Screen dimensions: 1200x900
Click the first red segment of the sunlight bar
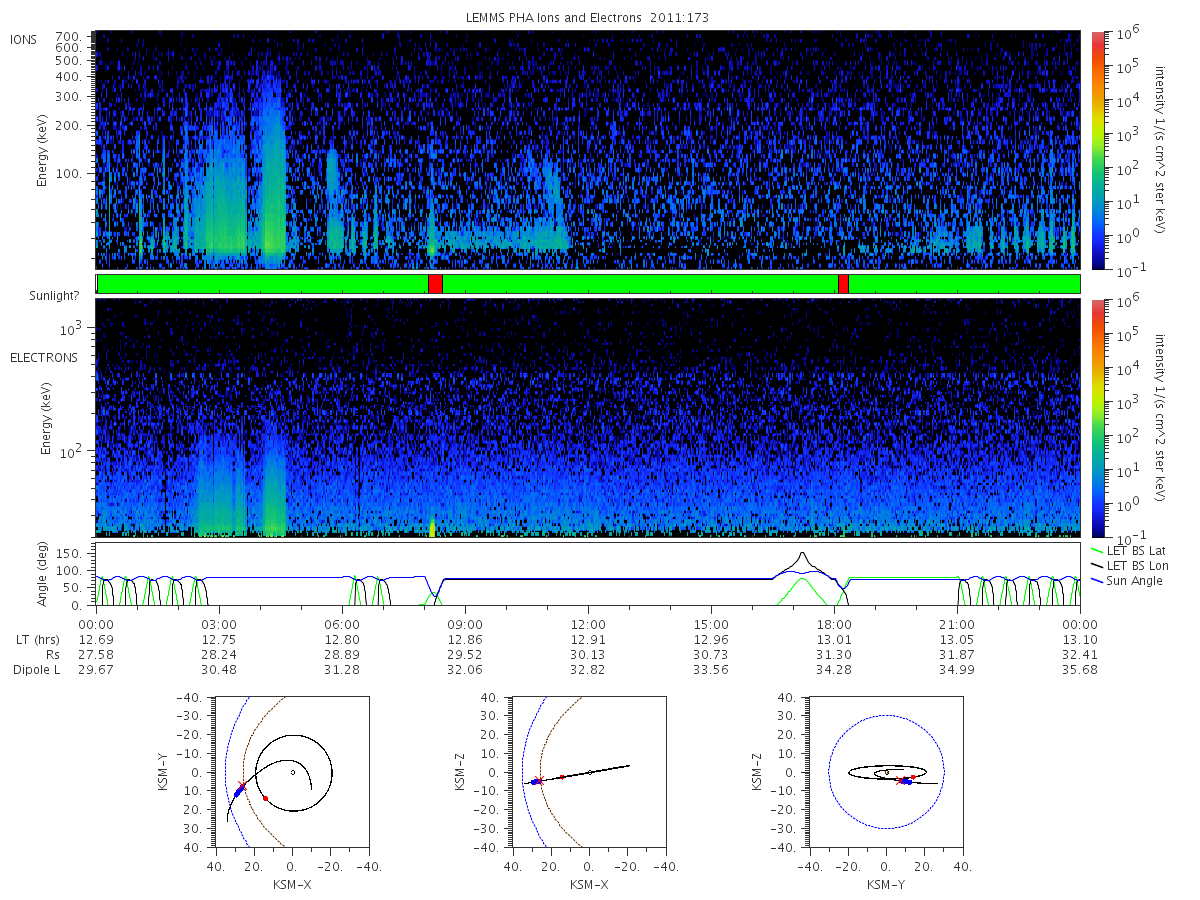tap(435, 284)
